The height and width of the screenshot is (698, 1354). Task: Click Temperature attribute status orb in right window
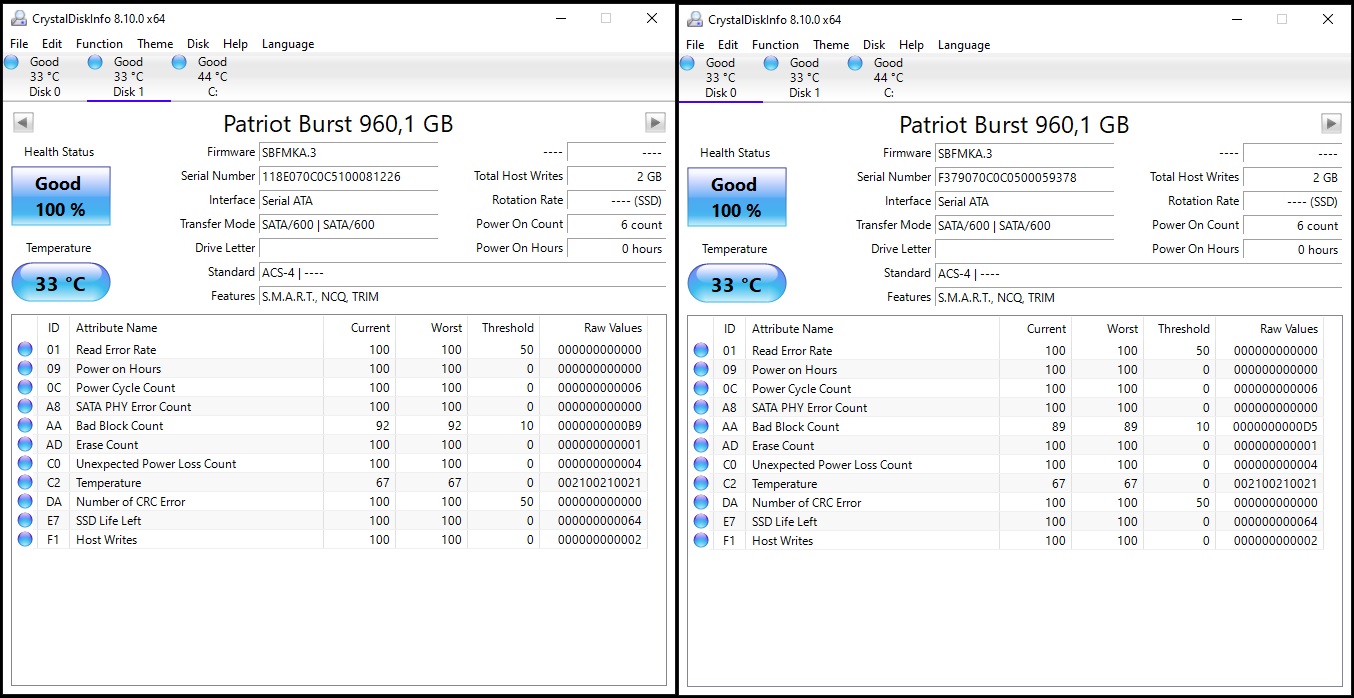click(701, 484)
